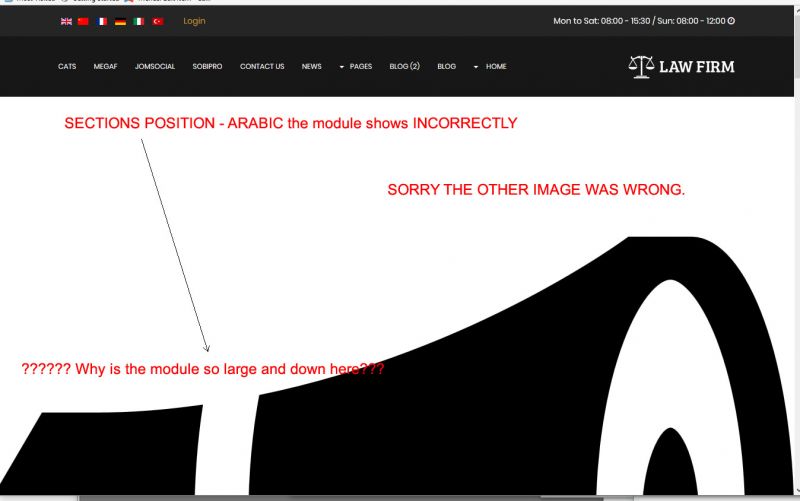Click the clock icon beside opening hours
The height and width of the screenshot is (501, 800).
[x=731, y=21]
